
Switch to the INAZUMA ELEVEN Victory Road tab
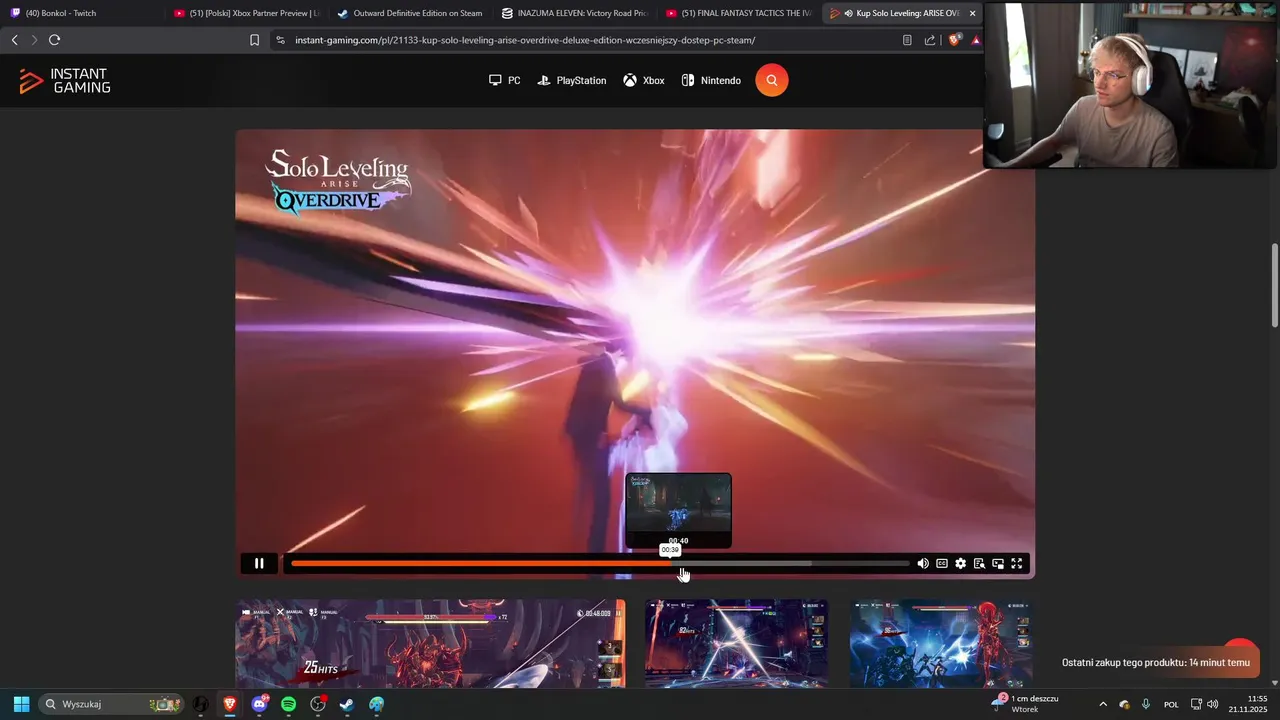pos(574,13)
